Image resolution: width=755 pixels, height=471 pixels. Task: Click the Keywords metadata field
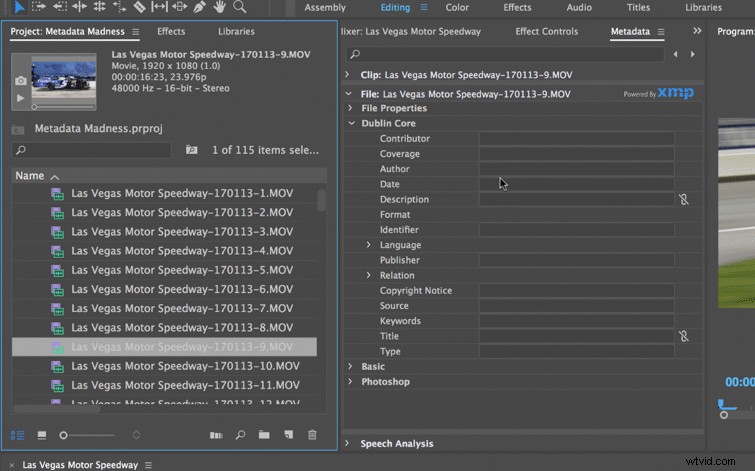[576, 321]
